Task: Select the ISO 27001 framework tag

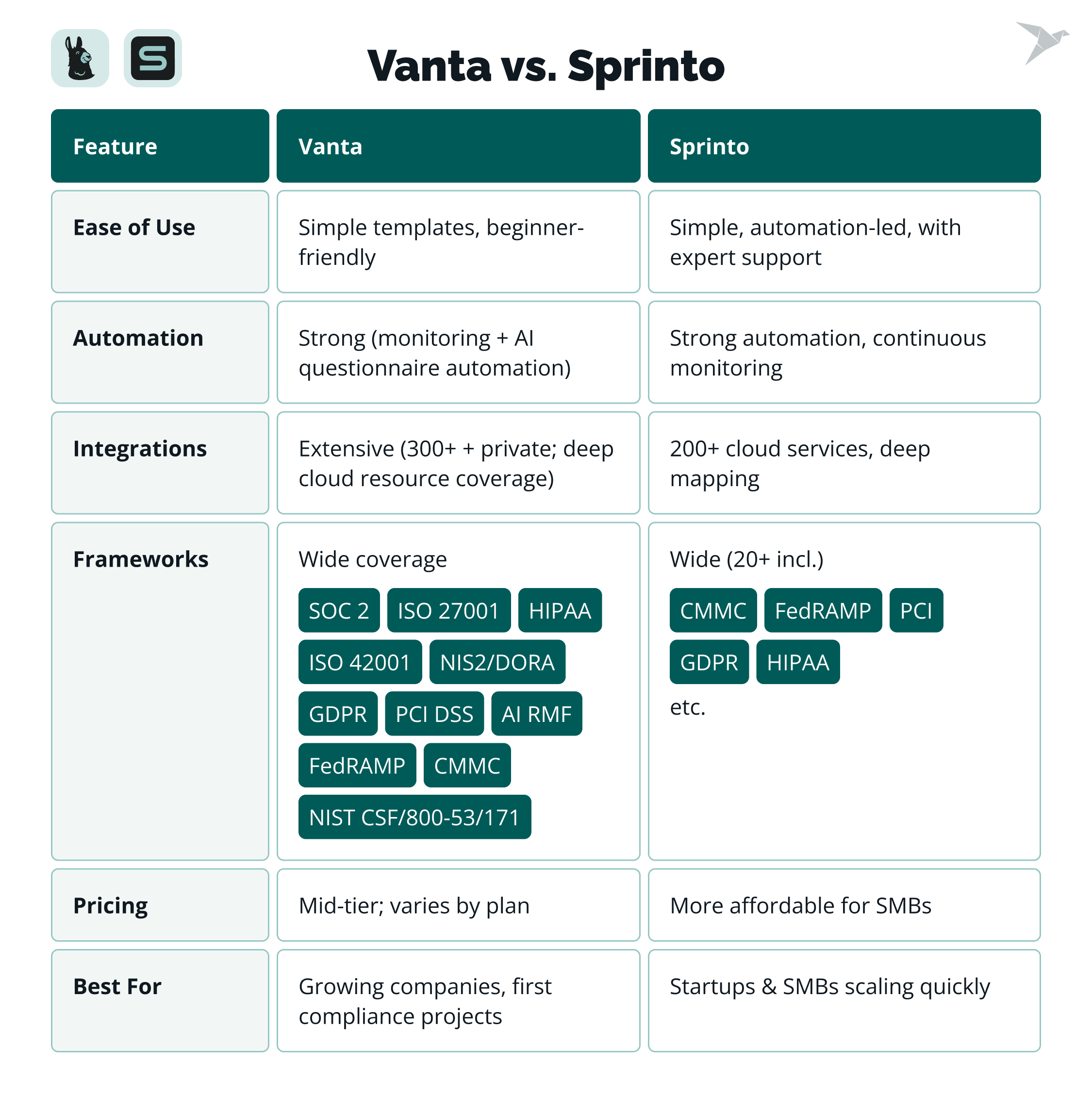Action: click(x=448, y=610)
